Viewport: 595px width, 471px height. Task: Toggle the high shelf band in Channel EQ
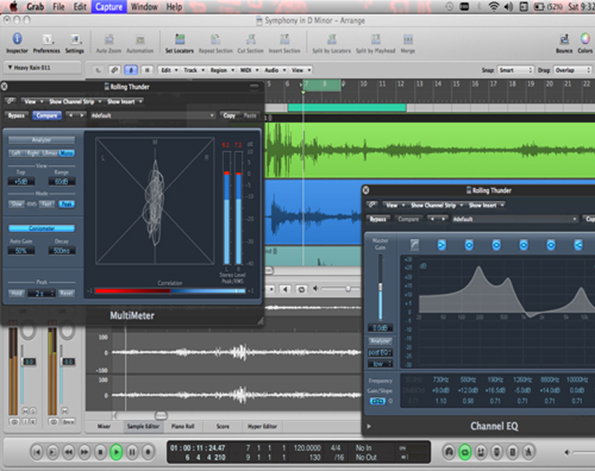point(578,245)
